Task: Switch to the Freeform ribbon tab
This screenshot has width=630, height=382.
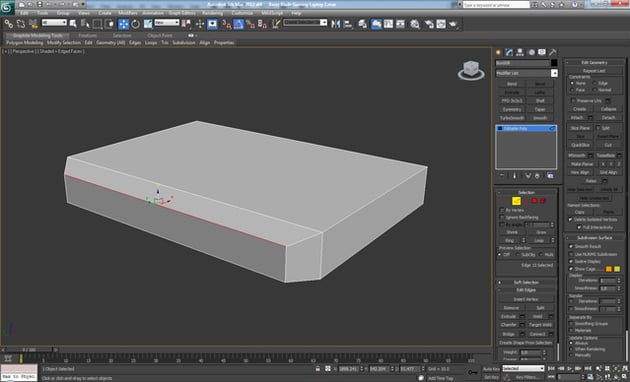Action: pyautogui.click(x=88, y=35)
